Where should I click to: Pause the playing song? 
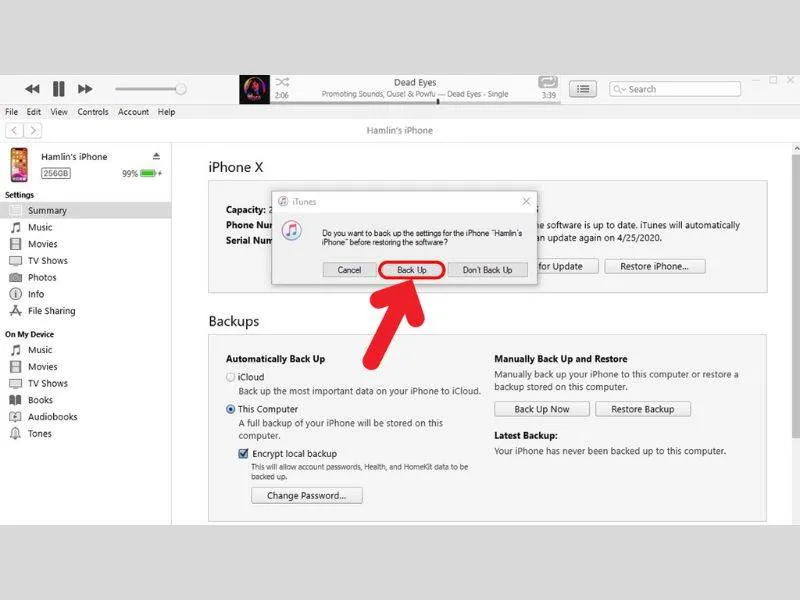[x=59, y=89]
